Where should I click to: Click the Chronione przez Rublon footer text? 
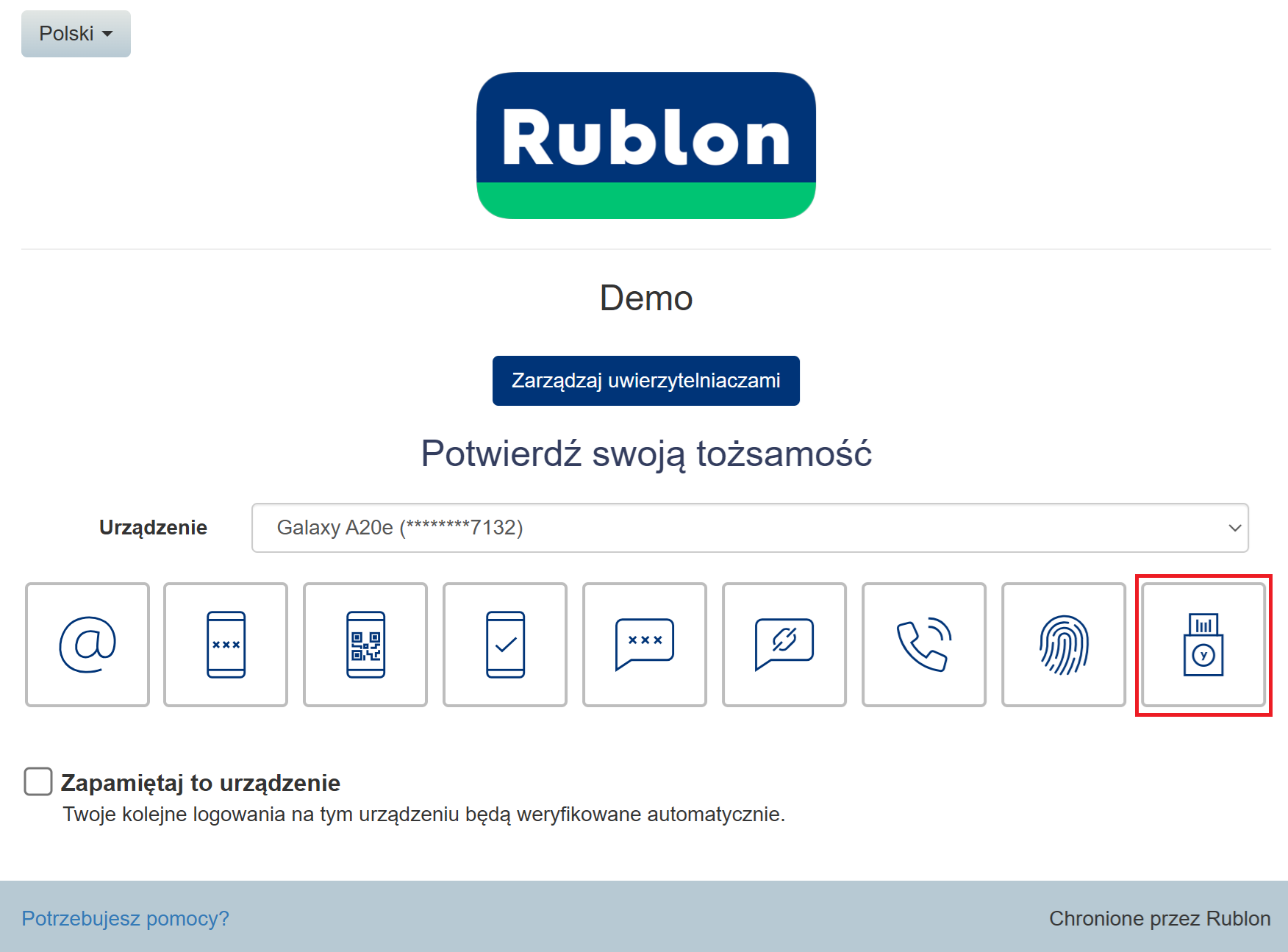pyautogui.click(x=1159, y=918)
